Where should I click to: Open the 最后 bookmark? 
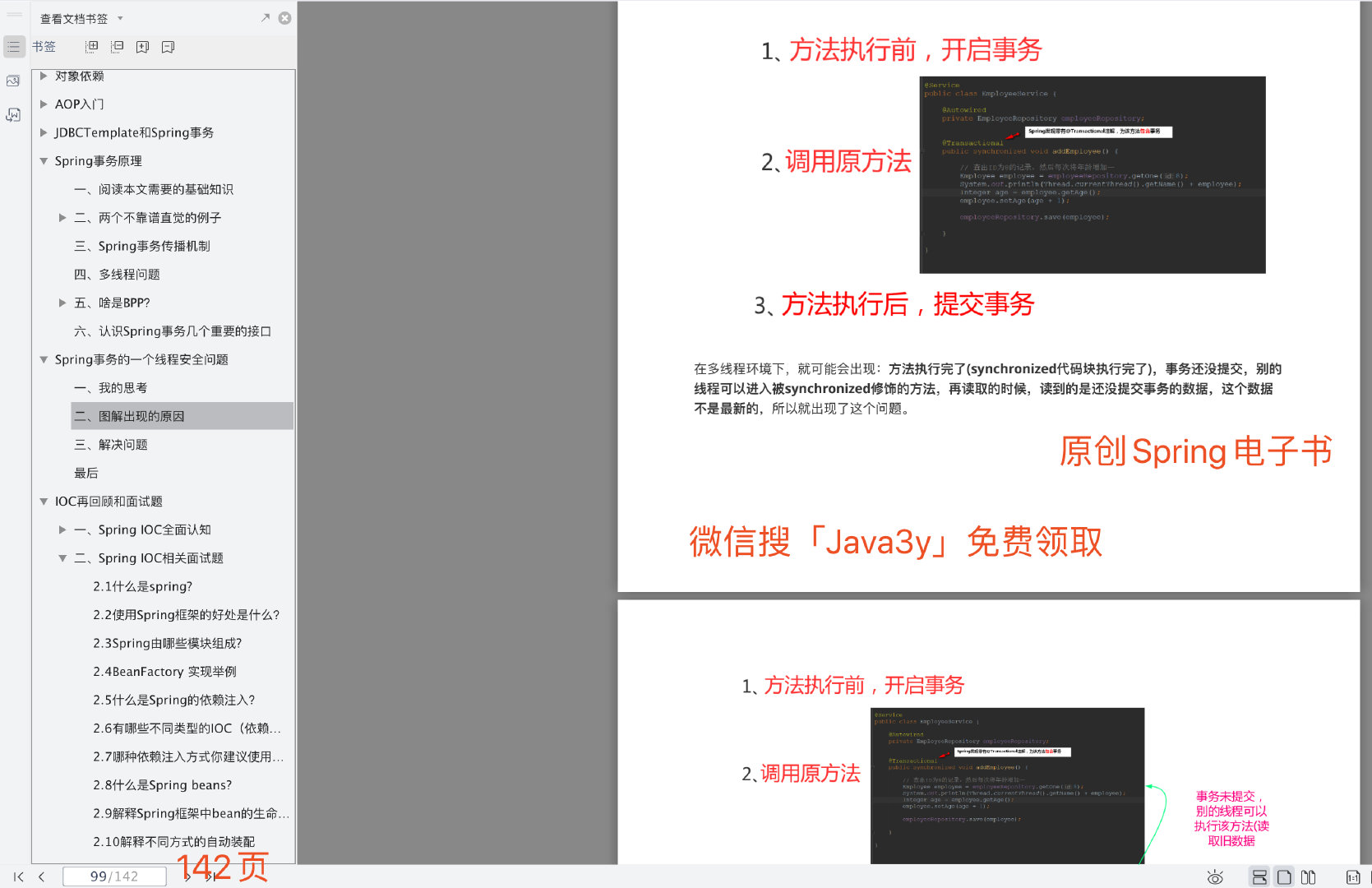86,473
